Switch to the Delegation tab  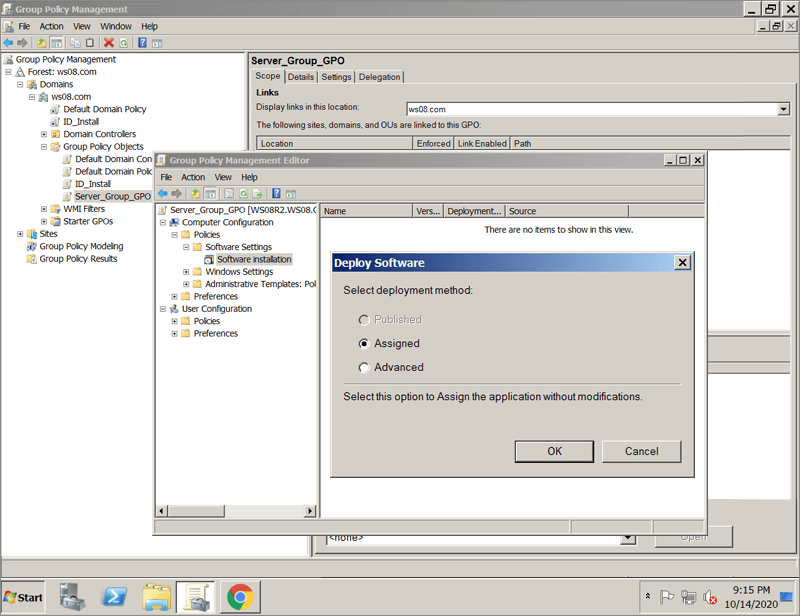(x=379, y=77)
